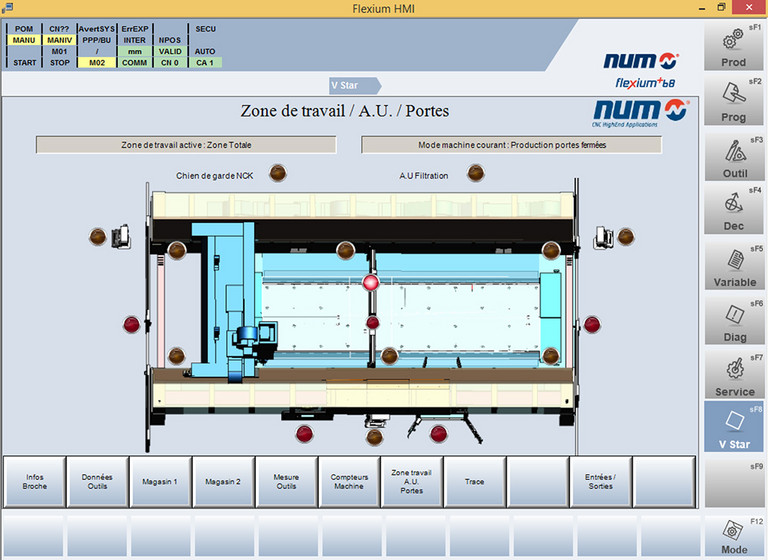Go to the Dec offsets page
Screen dimensions: 768x560
[734, 210]
